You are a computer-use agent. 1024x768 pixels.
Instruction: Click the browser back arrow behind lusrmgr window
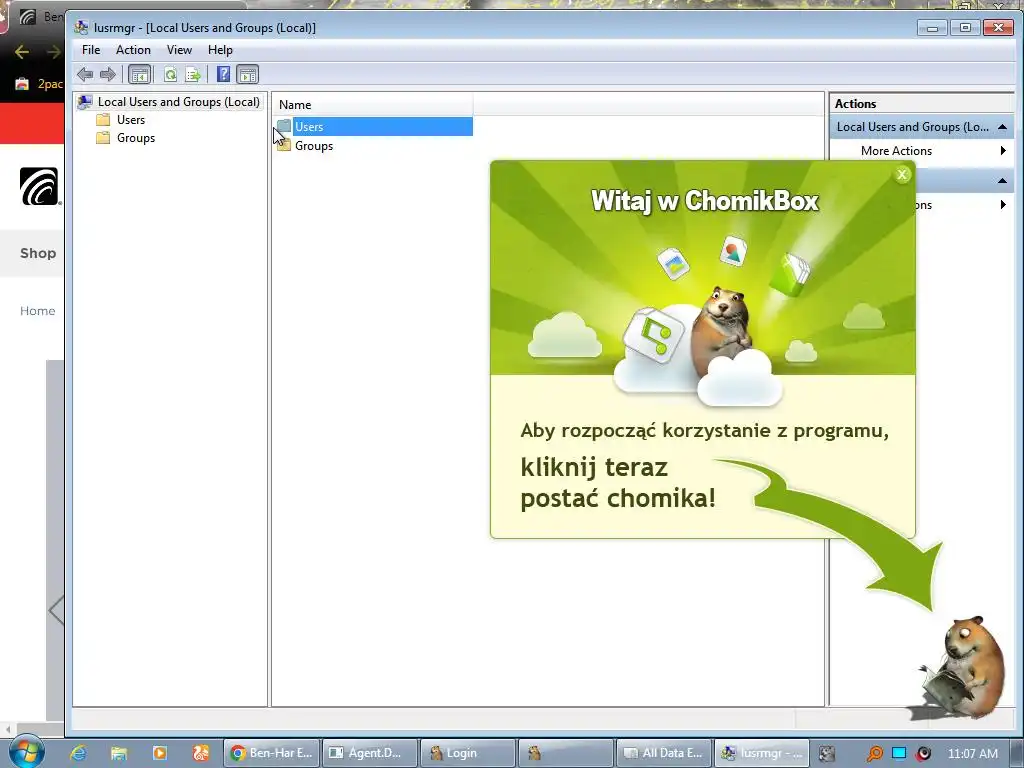click(22, 52)
